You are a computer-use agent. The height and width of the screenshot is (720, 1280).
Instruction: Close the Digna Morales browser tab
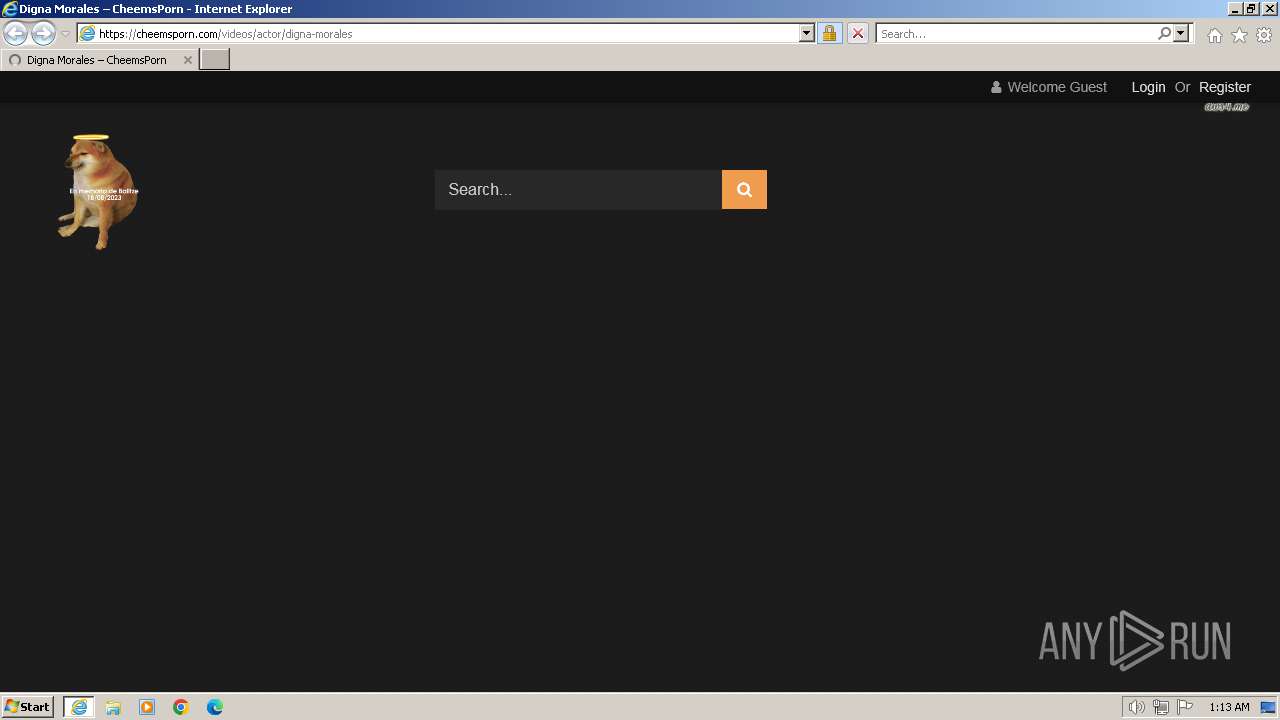click(187, 60)
